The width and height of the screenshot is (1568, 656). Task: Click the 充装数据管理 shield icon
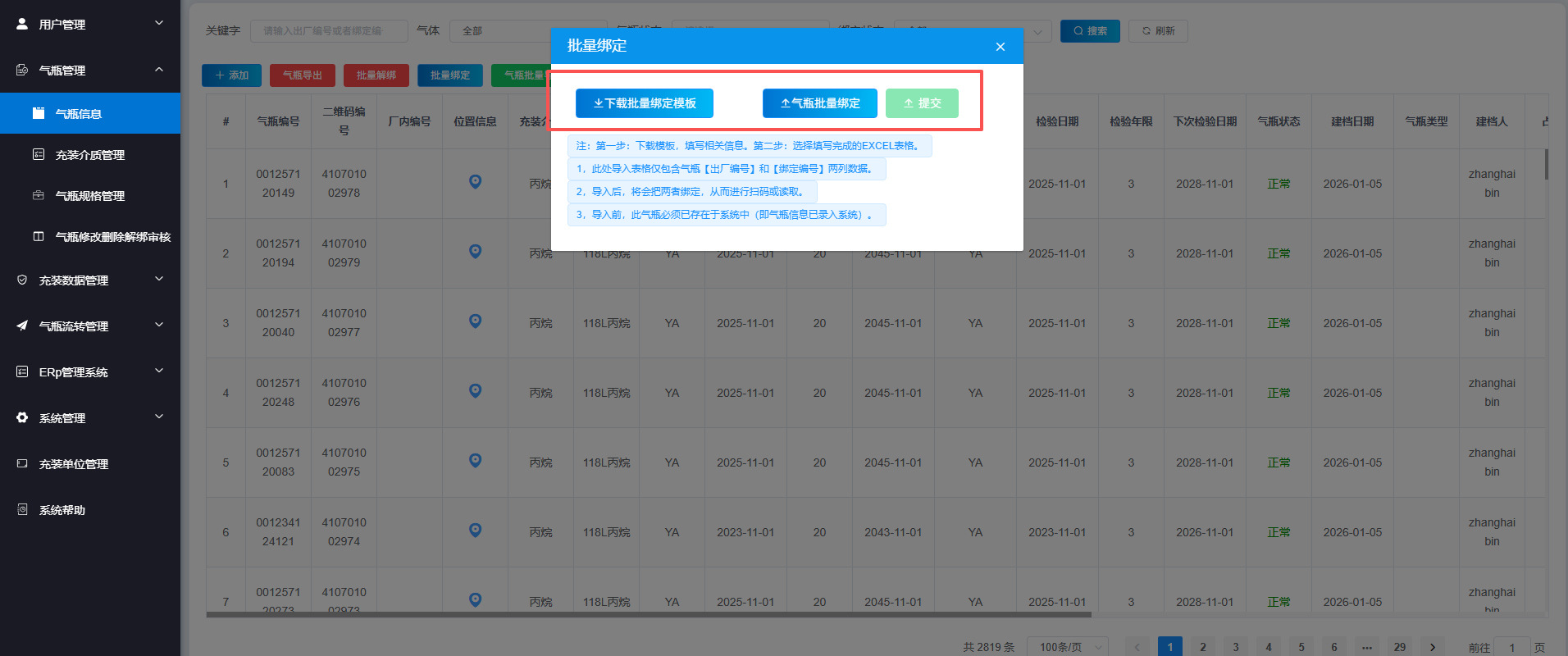click(22, 280)
